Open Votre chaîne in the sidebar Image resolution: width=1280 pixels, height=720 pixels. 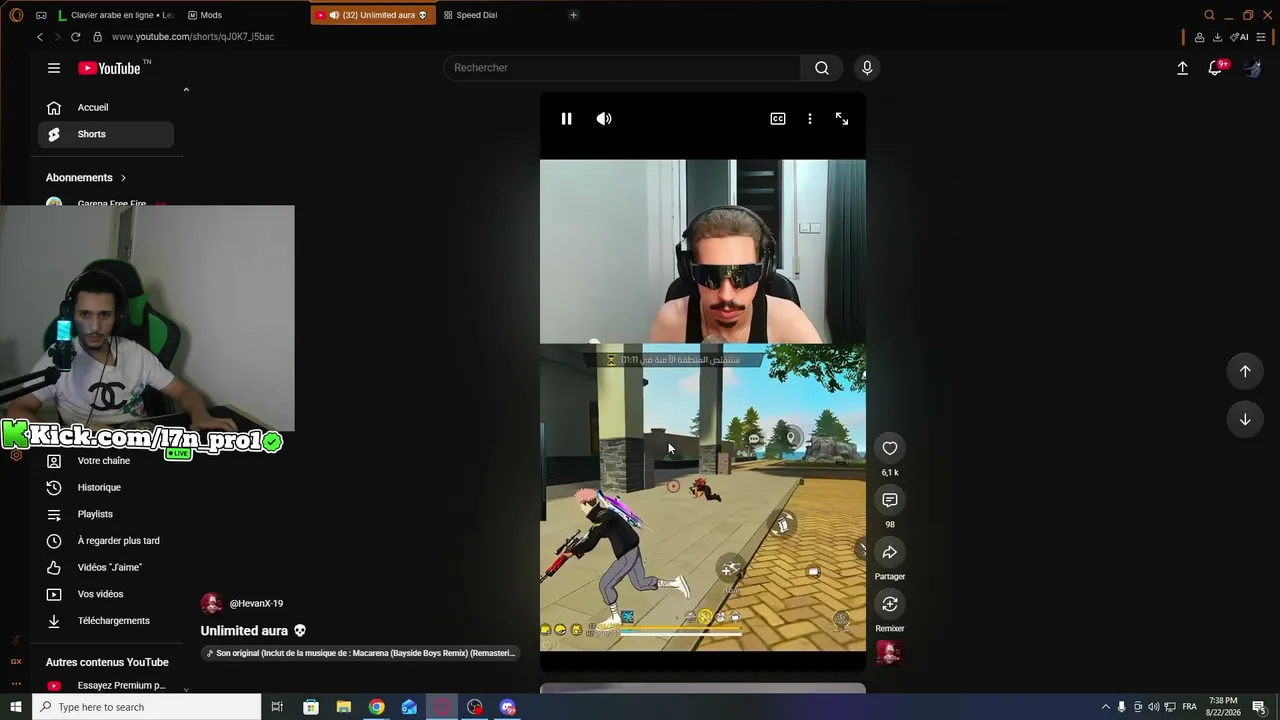[x=106, y=461]
